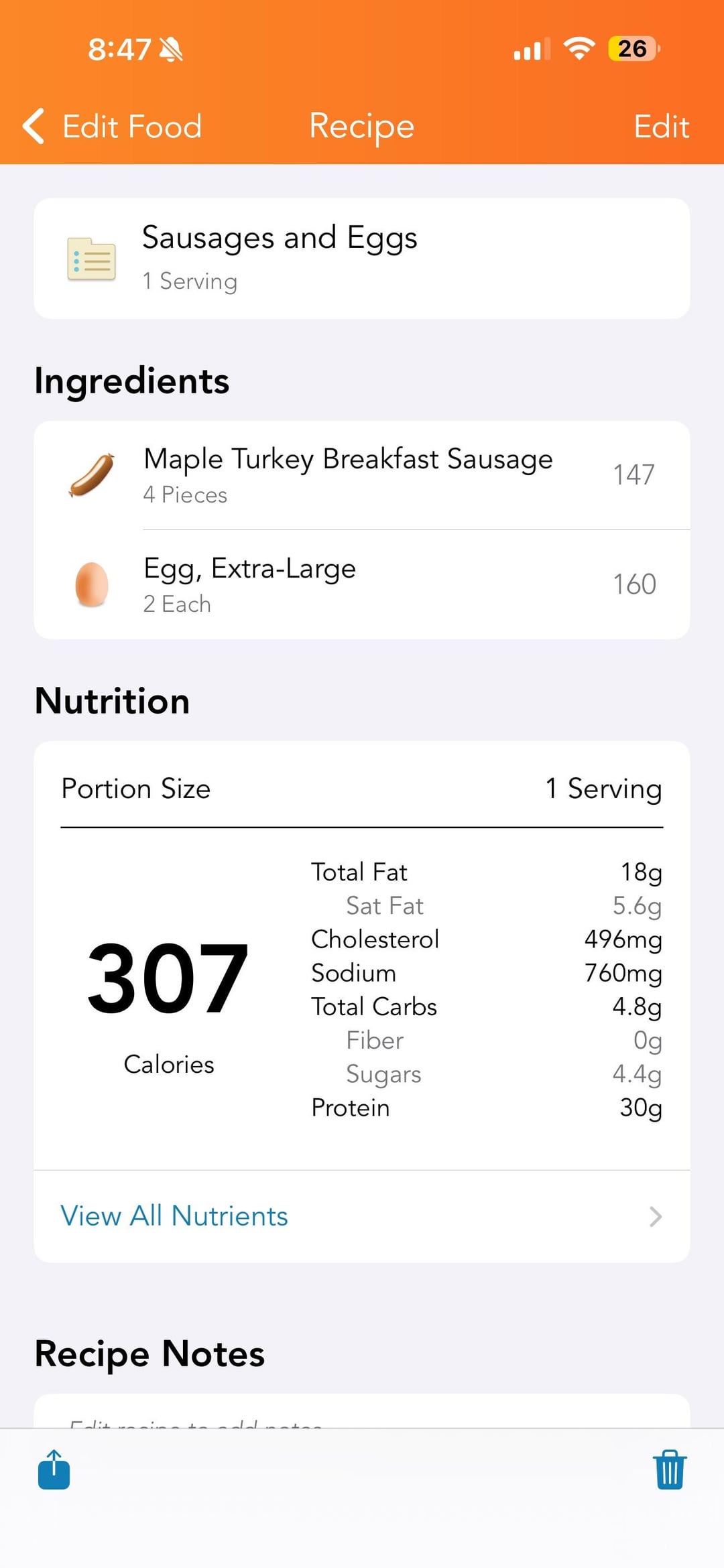The image size is (724, 1568).
Task: Tap the 1 Serving portion value
Action: coord(603,789)
